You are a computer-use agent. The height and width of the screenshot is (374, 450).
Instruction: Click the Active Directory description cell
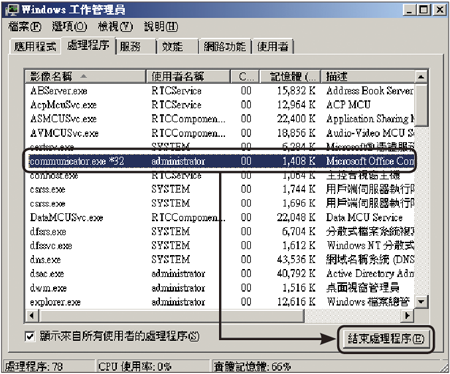(370, 274)
